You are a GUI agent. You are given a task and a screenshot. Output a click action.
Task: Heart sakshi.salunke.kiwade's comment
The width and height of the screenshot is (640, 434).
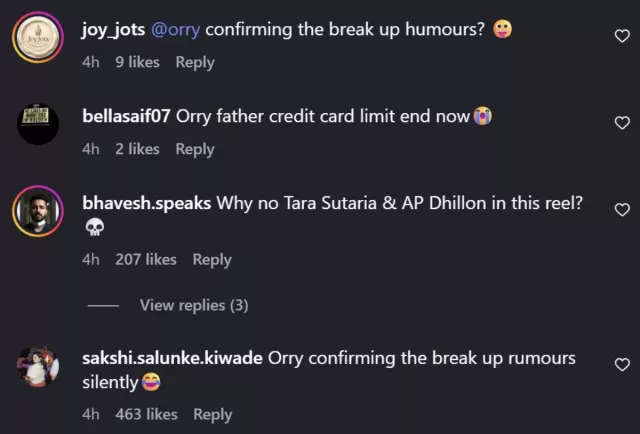[x=621, y=365]
